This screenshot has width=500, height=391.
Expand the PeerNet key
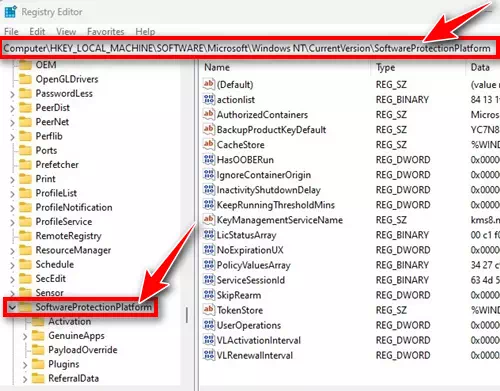[12, 123]
